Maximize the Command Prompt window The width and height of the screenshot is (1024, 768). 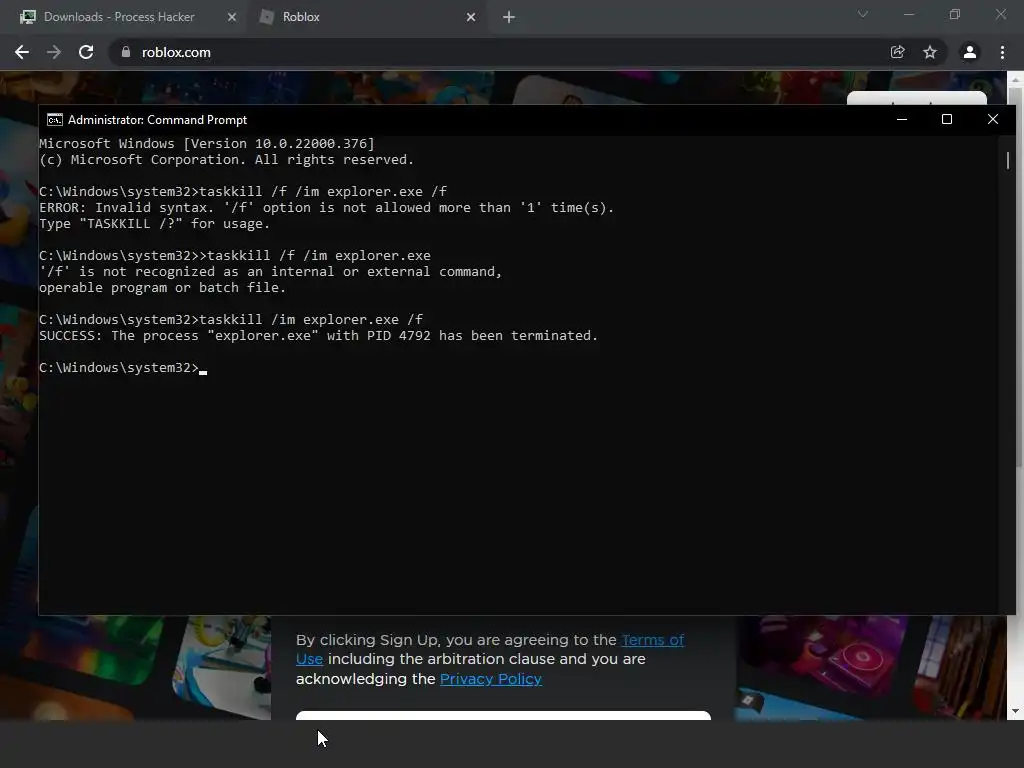(x=947, y=120)
